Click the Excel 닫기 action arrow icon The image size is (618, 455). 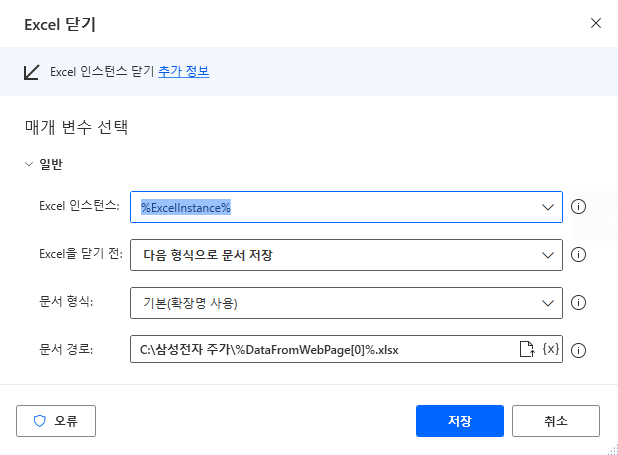pos(32,72)
